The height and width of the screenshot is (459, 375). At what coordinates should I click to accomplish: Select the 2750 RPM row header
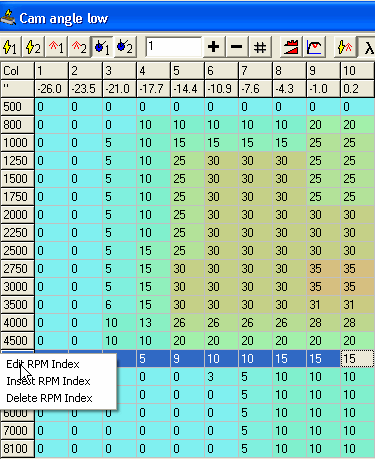17,269
